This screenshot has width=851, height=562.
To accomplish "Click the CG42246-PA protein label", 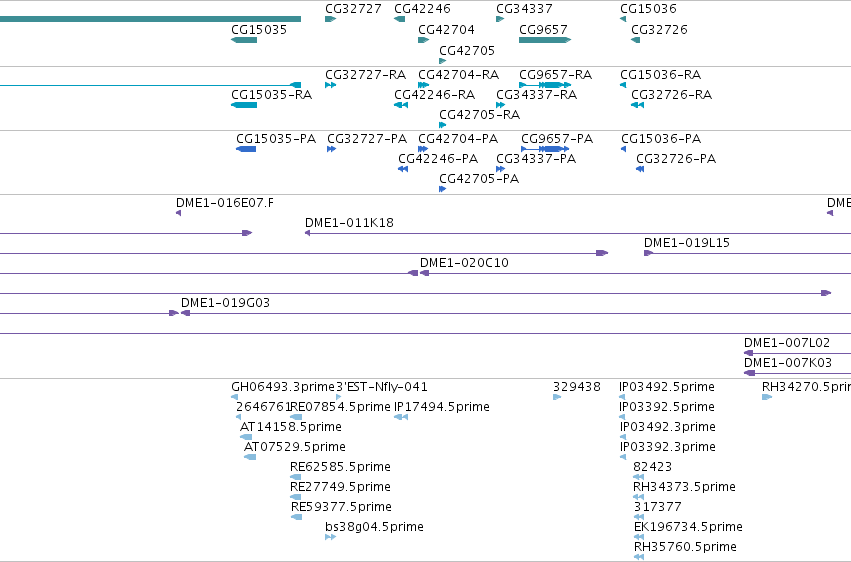I will click(x=438, y=159).
